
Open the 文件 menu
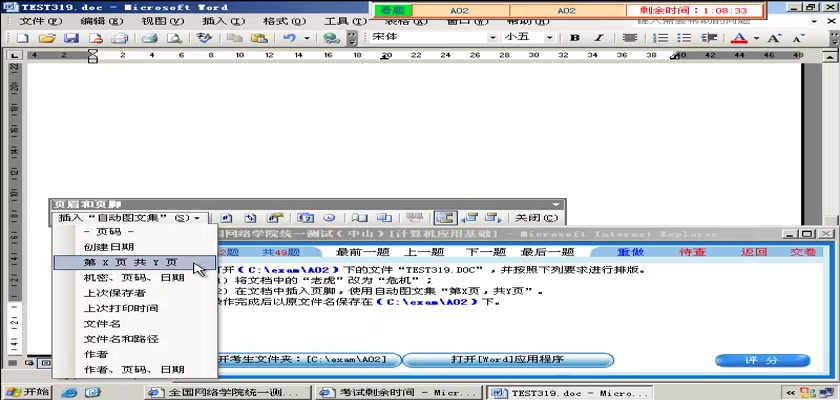tap(41, 21)
